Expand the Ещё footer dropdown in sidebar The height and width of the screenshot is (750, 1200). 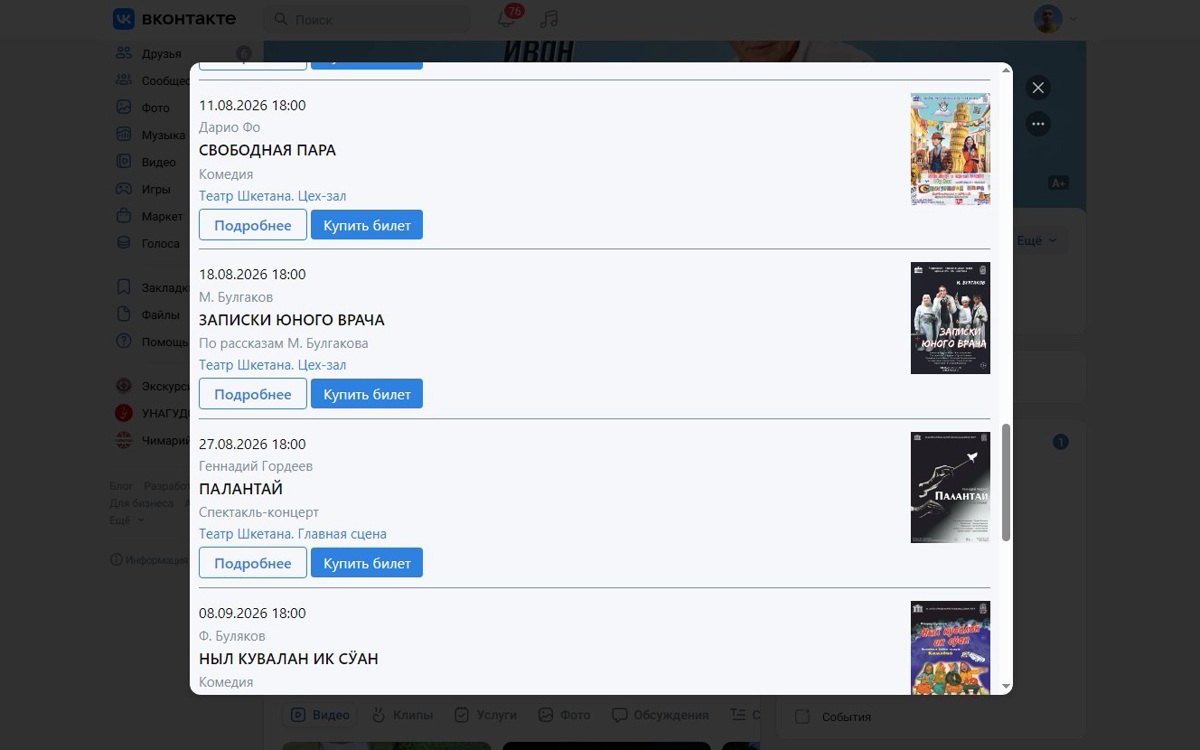126,520
